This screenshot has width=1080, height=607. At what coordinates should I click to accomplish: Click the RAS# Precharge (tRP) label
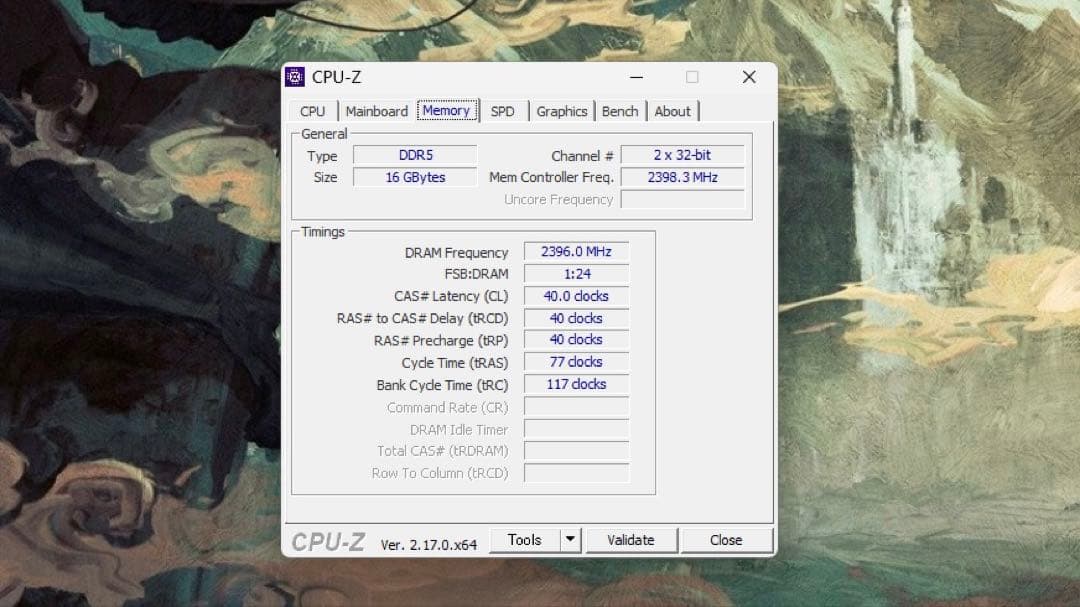click(441, 341)
